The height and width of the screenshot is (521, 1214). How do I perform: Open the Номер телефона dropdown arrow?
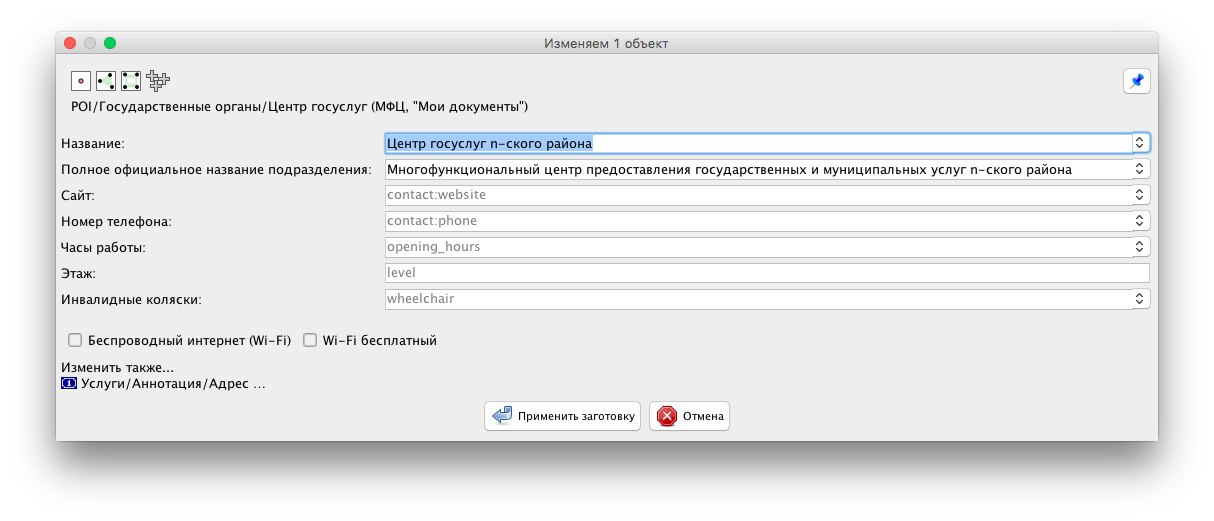click(1139, 220)
